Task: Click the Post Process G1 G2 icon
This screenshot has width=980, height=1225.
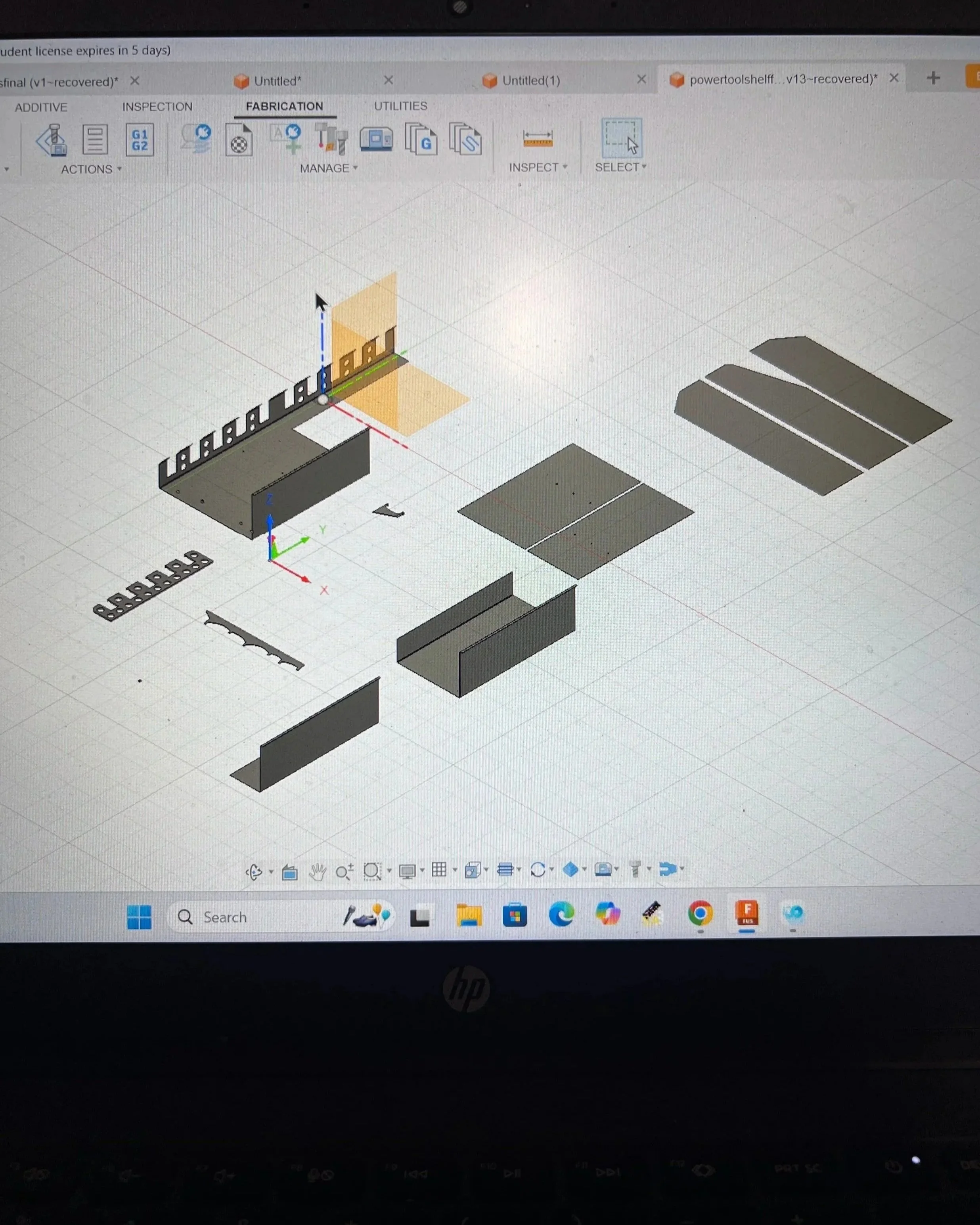Action: [x=139, y=140]
